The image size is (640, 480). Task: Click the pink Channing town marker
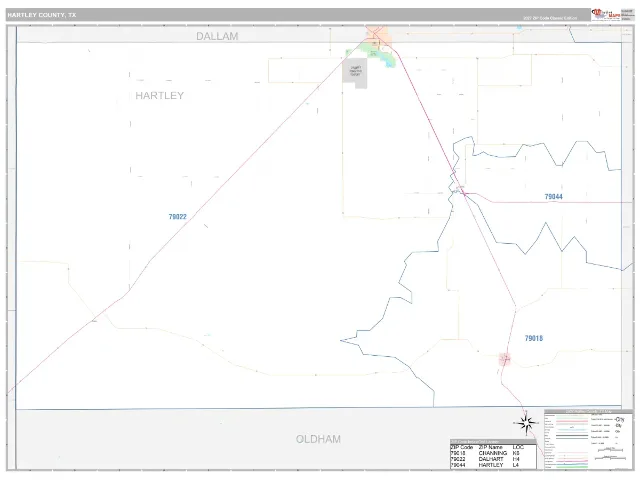click(505, 359)
